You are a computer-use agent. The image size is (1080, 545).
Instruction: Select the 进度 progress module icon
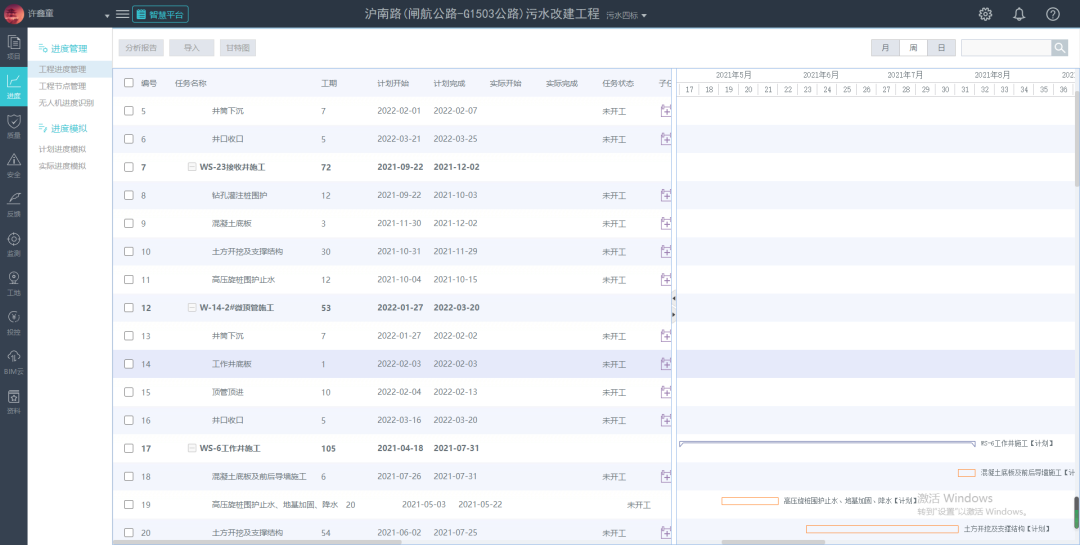[x=14, y=87]
